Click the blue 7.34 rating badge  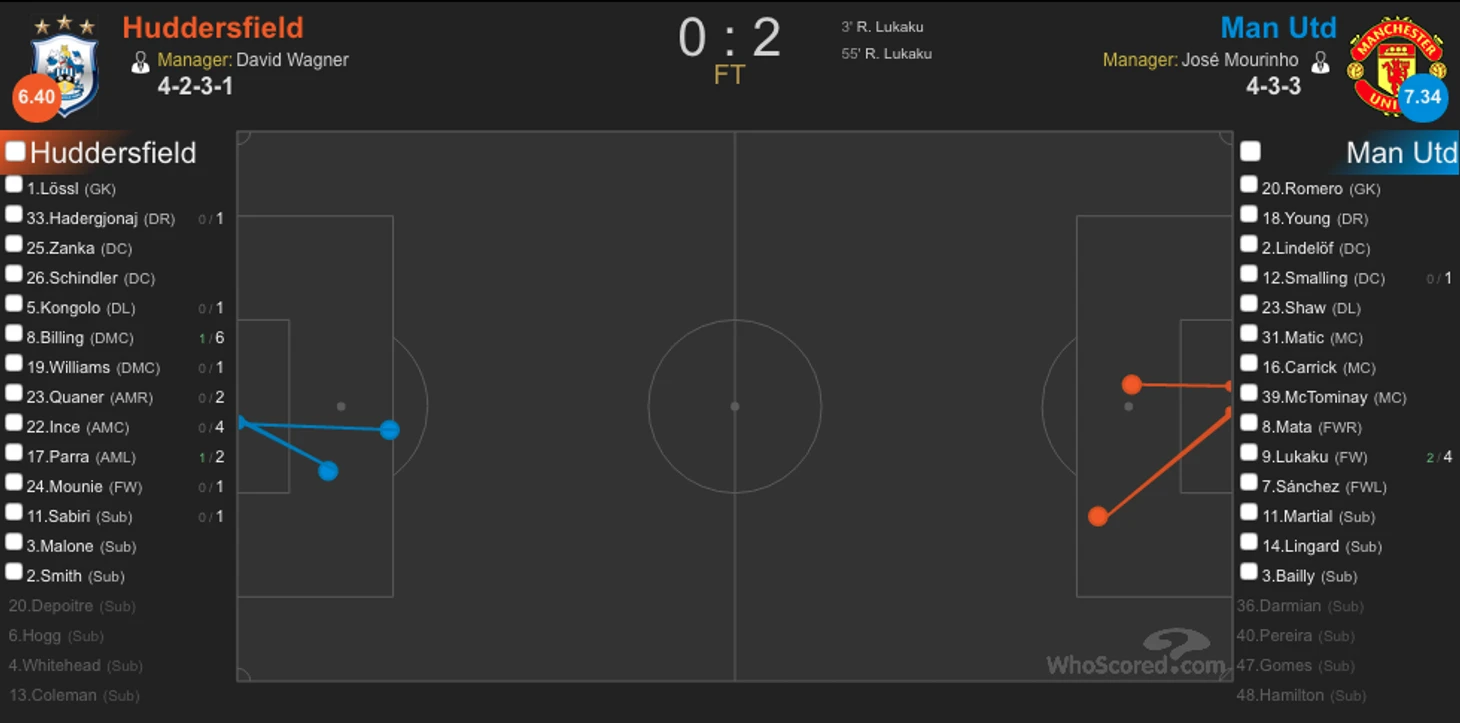1423,97
